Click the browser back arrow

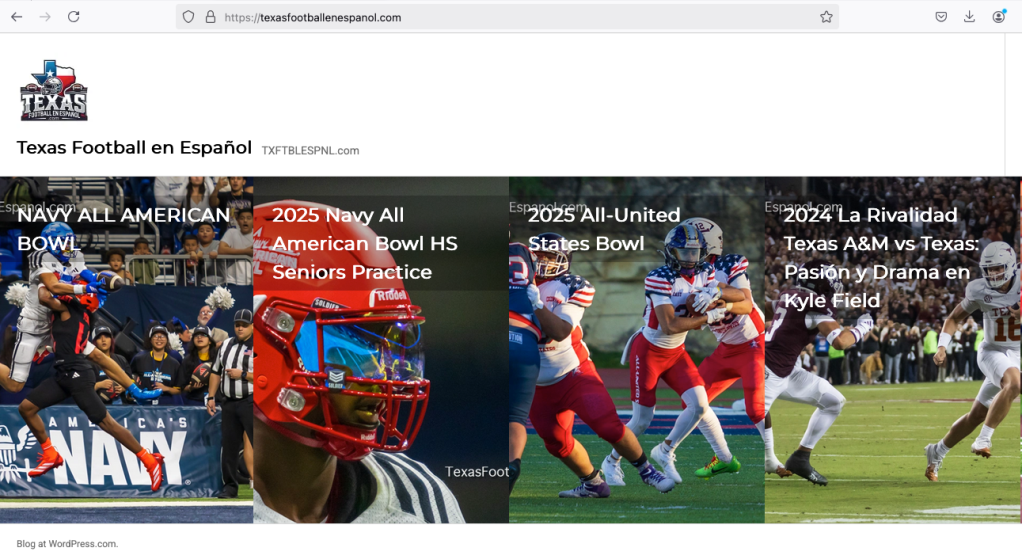point(16,17)
